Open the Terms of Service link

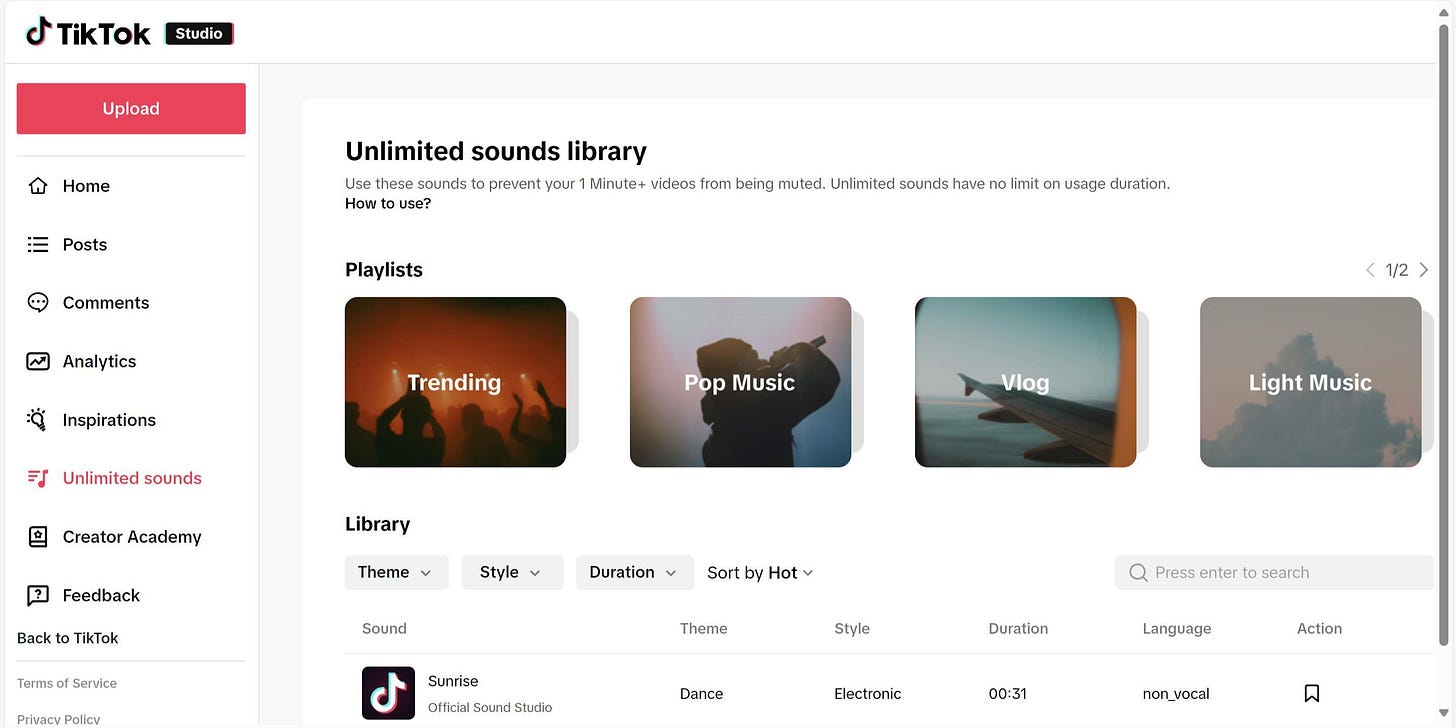click(x=67, y=683)
